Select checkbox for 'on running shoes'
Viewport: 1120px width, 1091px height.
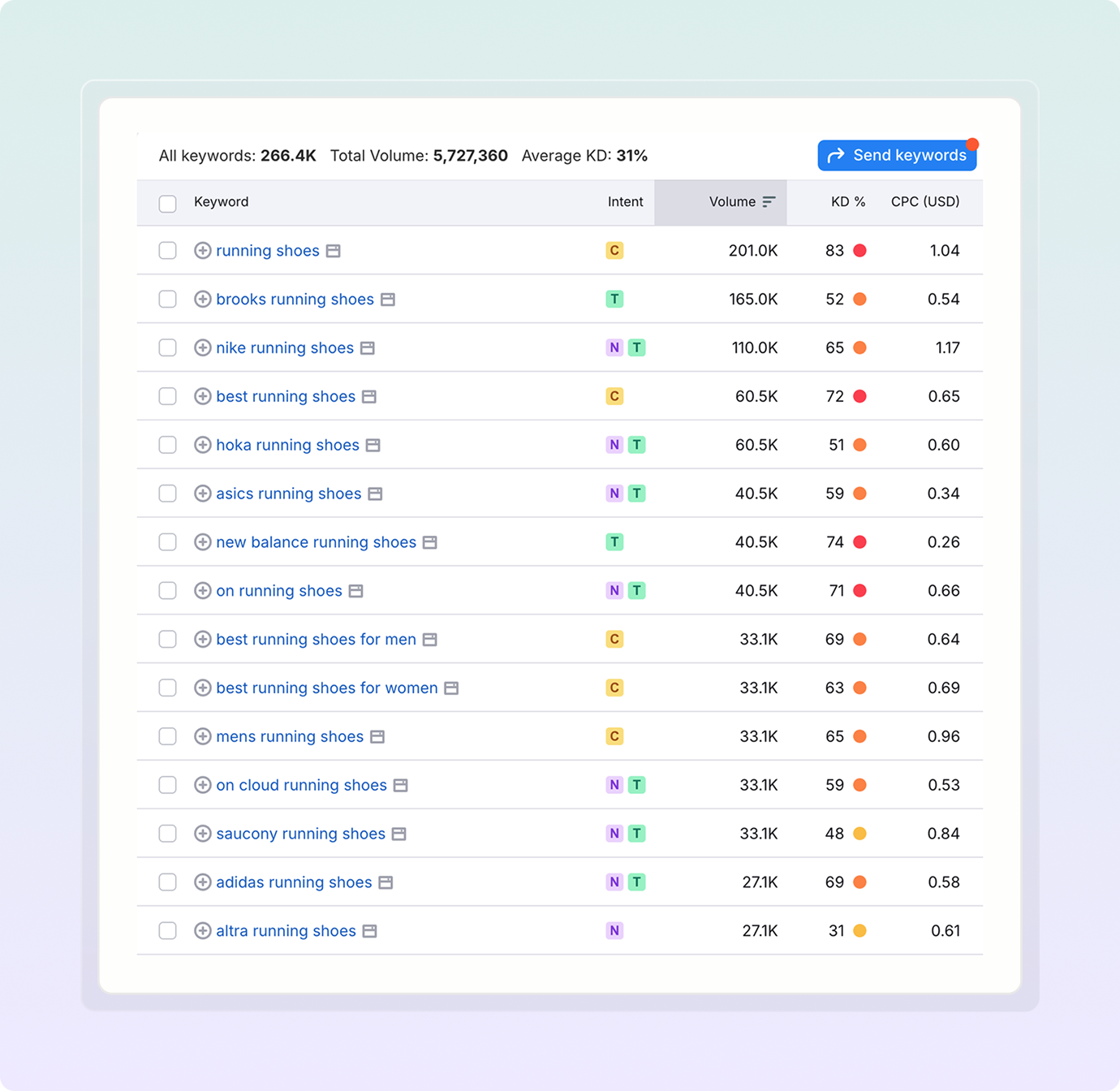click(168, 591)
